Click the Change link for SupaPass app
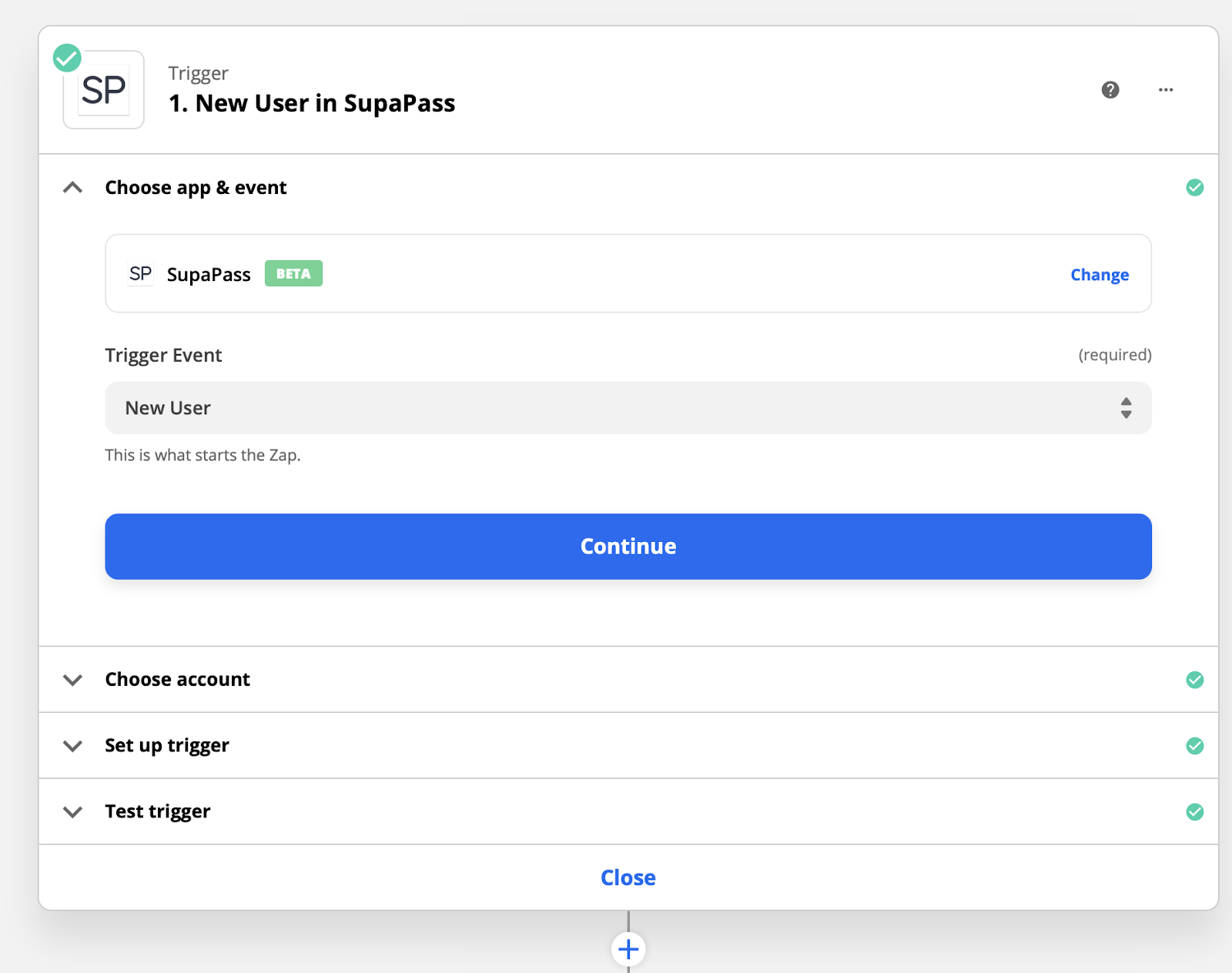 coord(1100,275)
